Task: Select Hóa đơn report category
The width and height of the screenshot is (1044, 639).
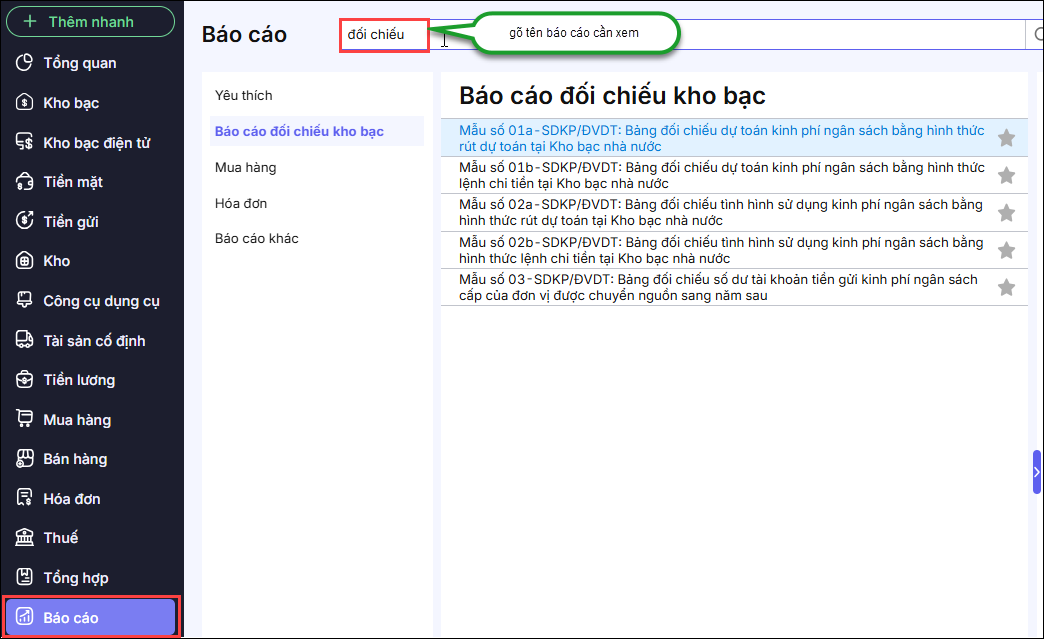Action: 240,204
